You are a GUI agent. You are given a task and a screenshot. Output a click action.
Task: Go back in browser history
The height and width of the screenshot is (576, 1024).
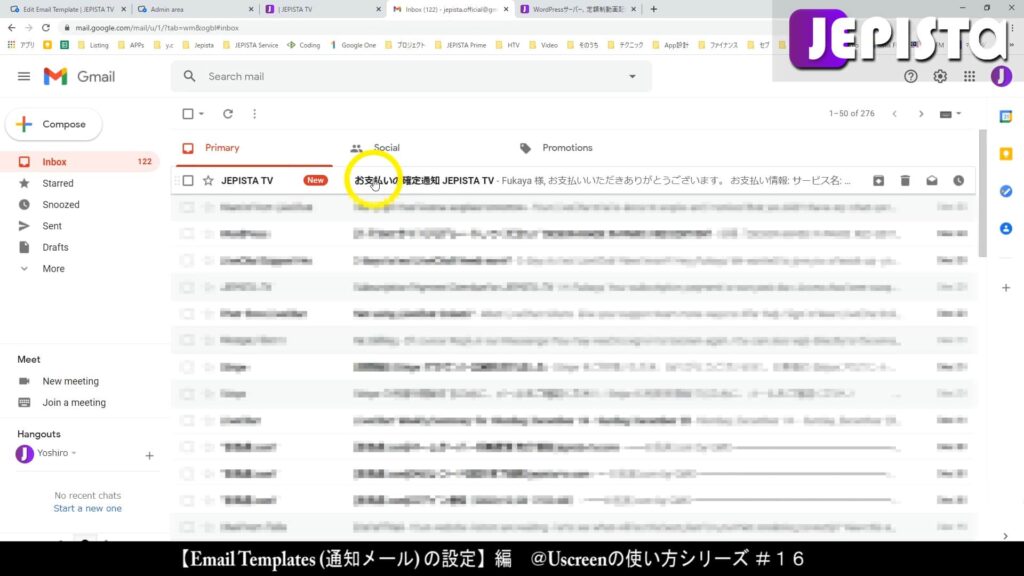pos(11,28)
